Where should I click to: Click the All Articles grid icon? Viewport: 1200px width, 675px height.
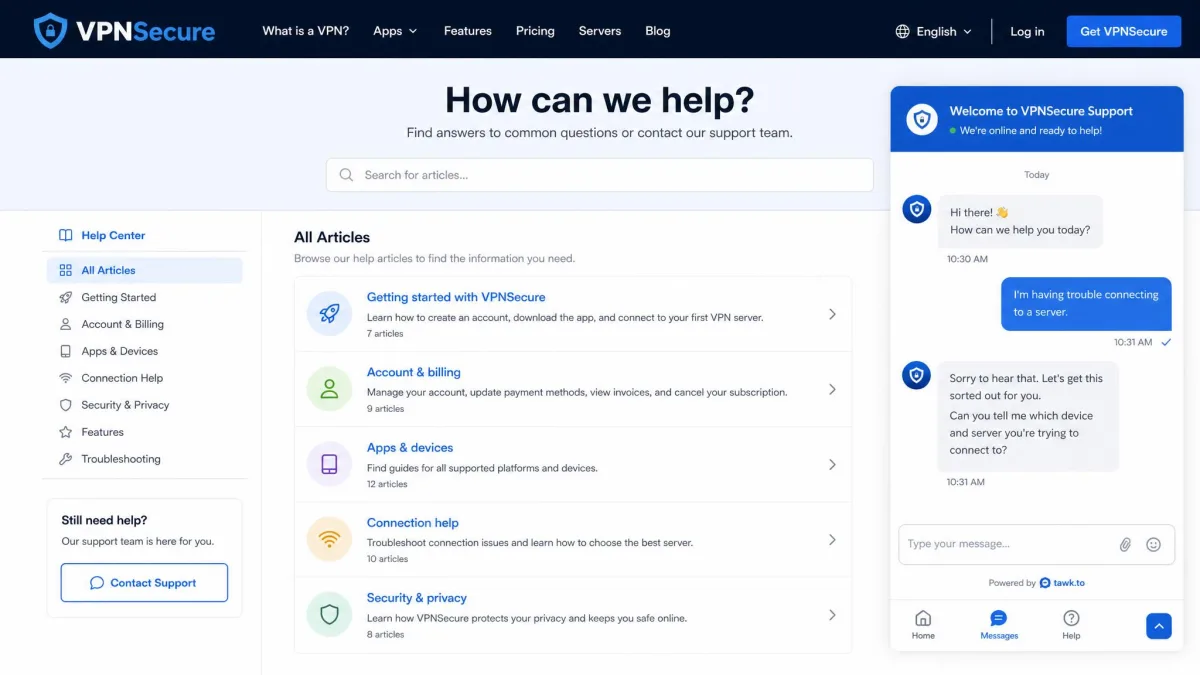tap(66, 270)
